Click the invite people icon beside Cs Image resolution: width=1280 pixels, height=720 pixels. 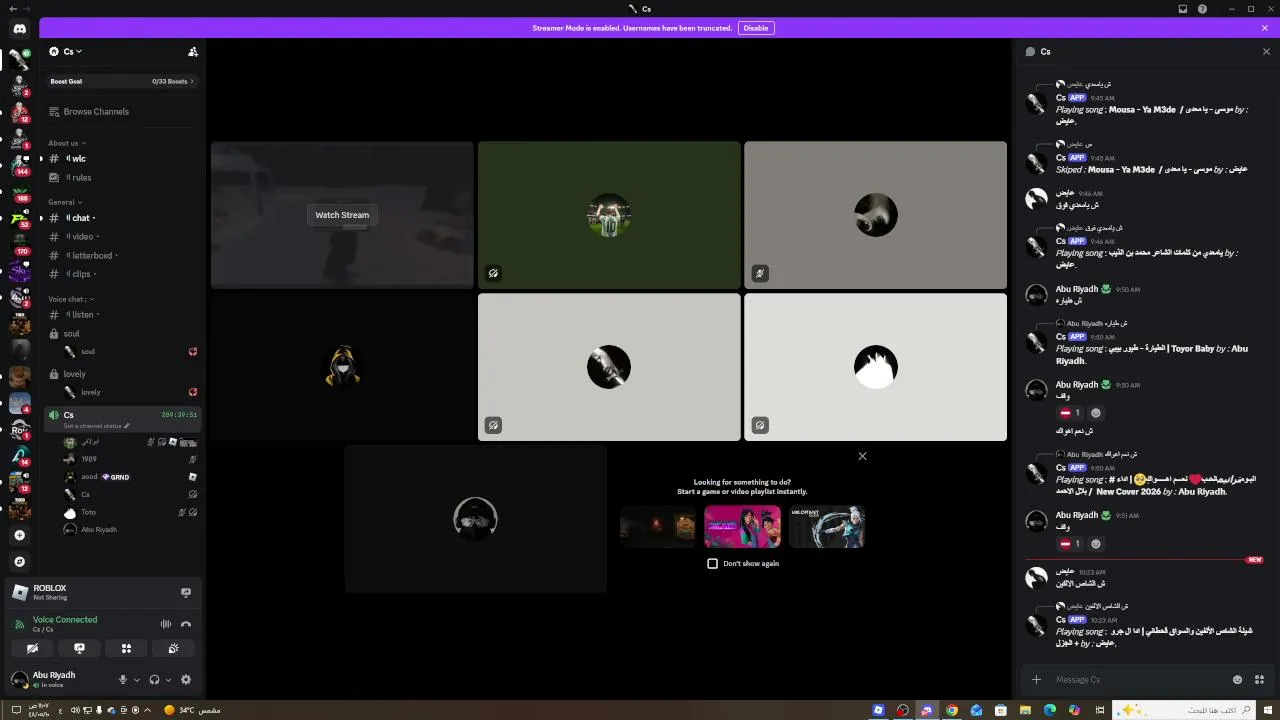pyautogui.click(x=193, y=51)
